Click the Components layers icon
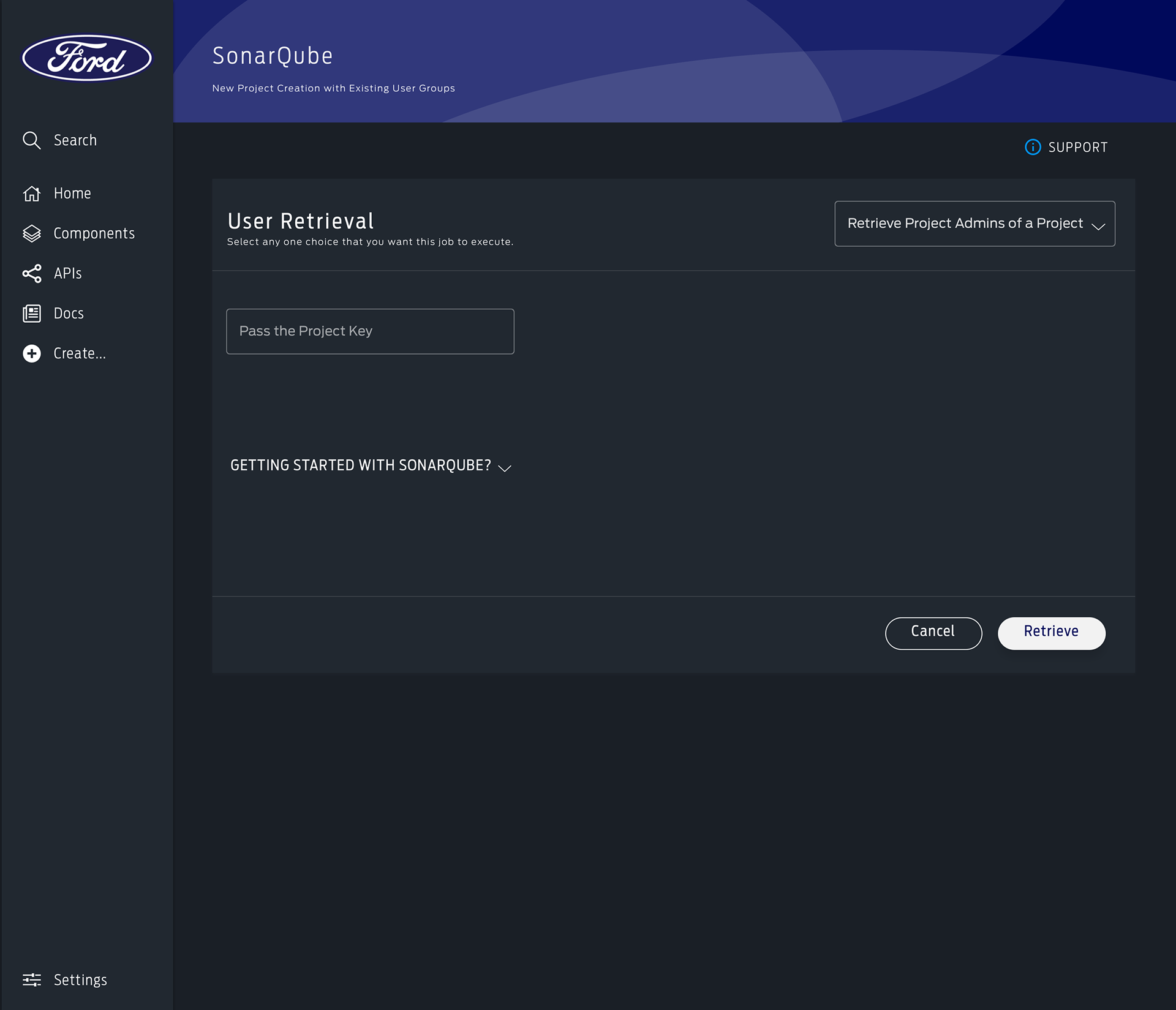Viewport: 1176px width, 1010px height. tap(31, 233)
